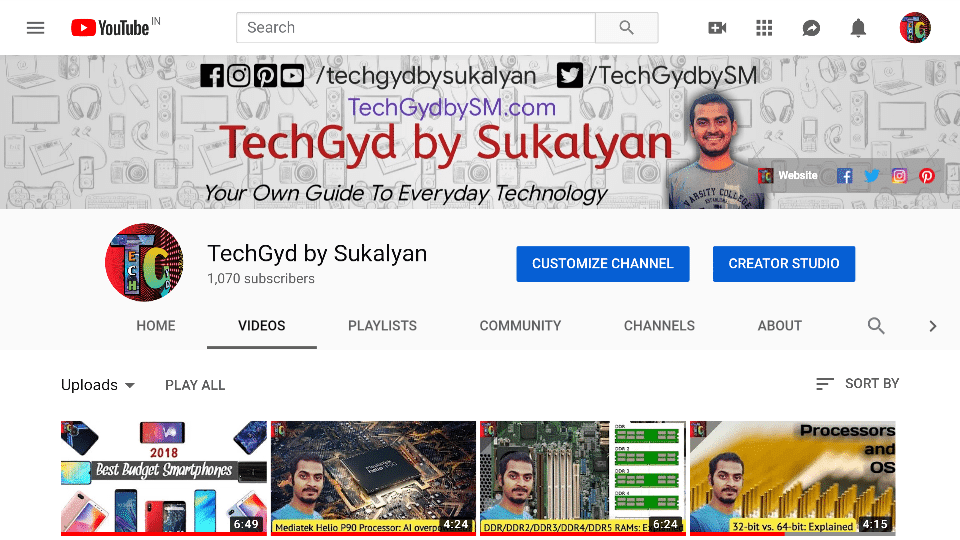Open Best Budget Smartphones 2018 video thumbnail
The width and height of the screenshot is (960, 540).
click(x=163, y=478)
